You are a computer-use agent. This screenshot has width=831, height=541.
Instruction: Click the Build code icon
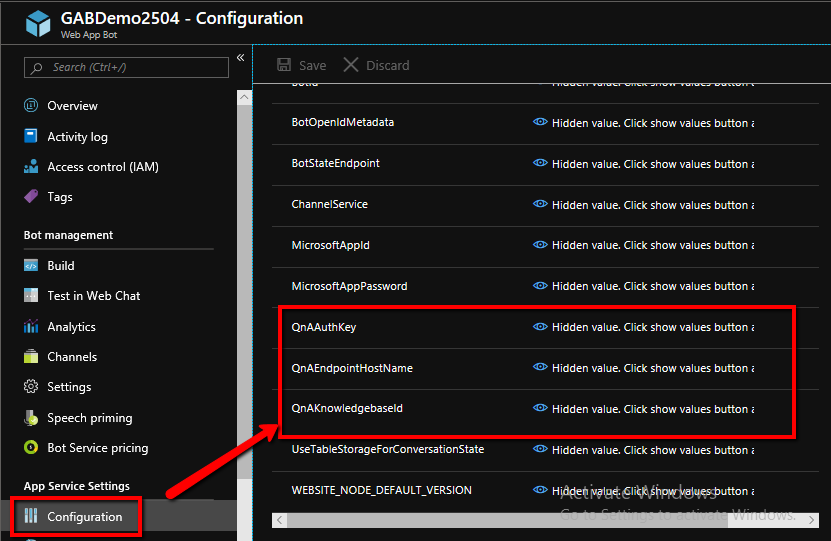click(x=31, y=265)
